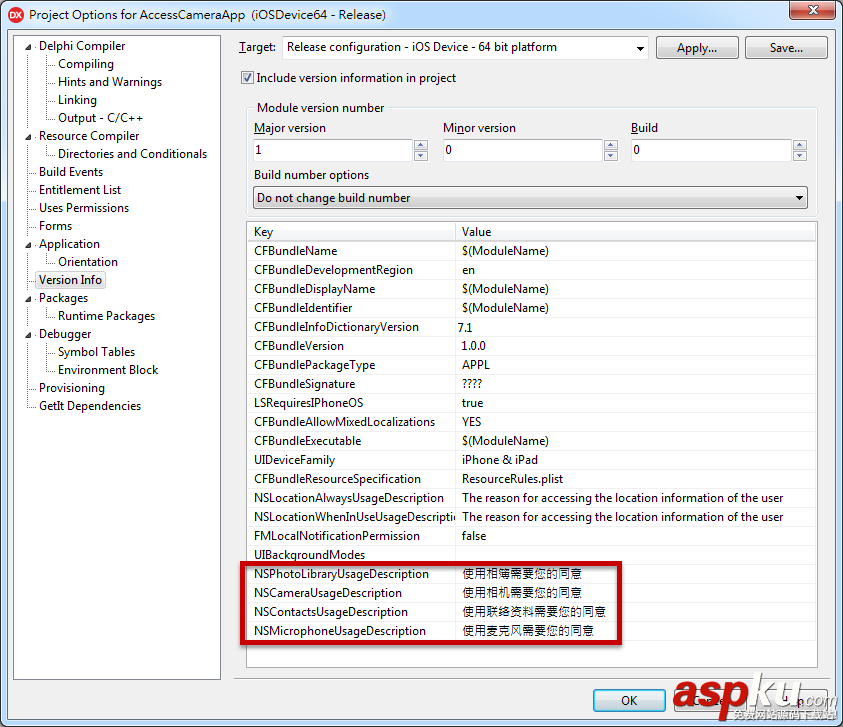
Task: Toggle Include version information in project
Action: coord(247,78)
